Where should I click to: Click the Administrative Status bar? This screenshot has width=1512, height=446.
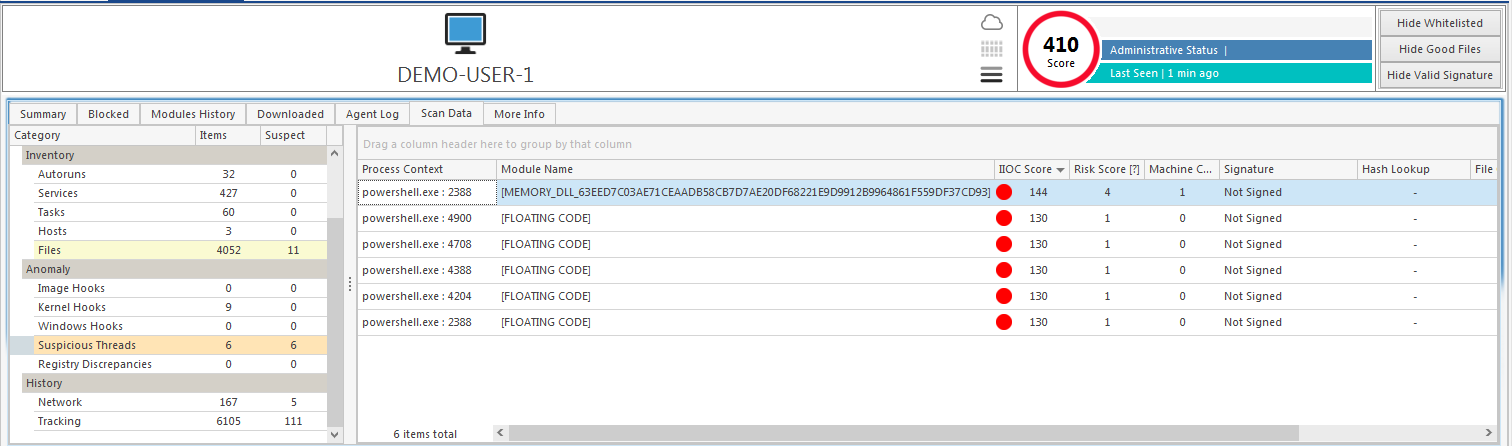click(1236, 50)
